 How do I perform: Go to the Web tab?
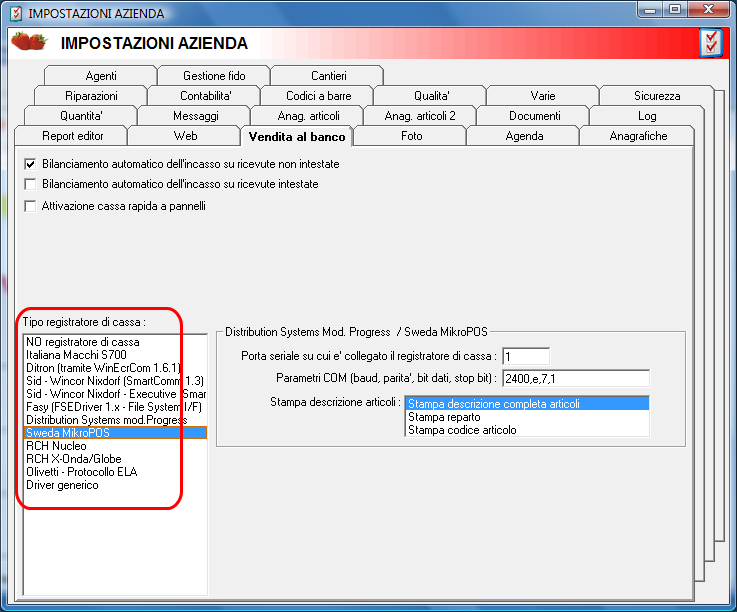coord(185,136)
